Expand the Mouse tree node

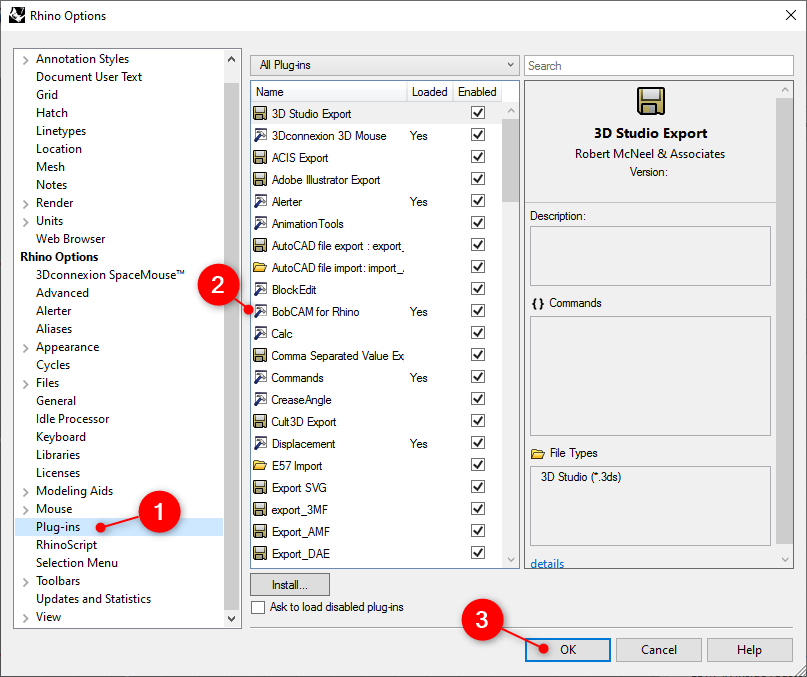pos(25,510)
